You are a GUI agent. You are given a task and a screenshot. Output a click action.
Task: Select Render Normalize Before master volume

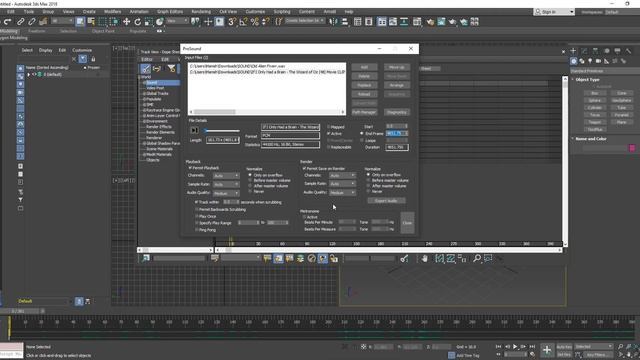tap(369, 180)
